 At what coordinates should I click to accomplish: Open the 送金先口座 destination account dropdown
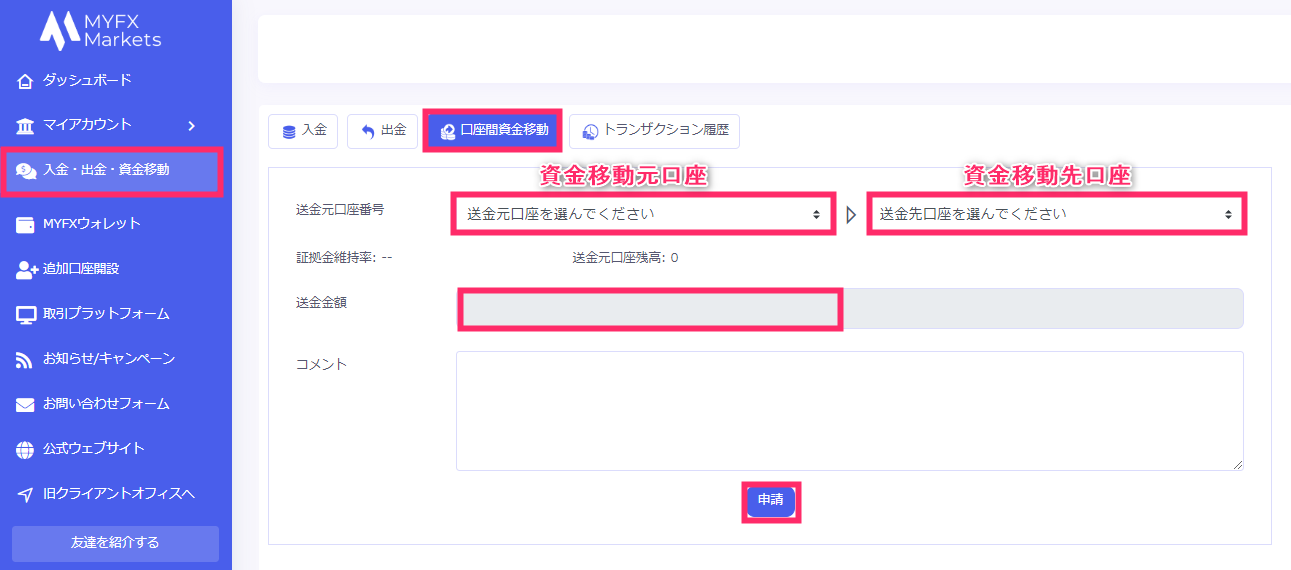point(1056,214)
